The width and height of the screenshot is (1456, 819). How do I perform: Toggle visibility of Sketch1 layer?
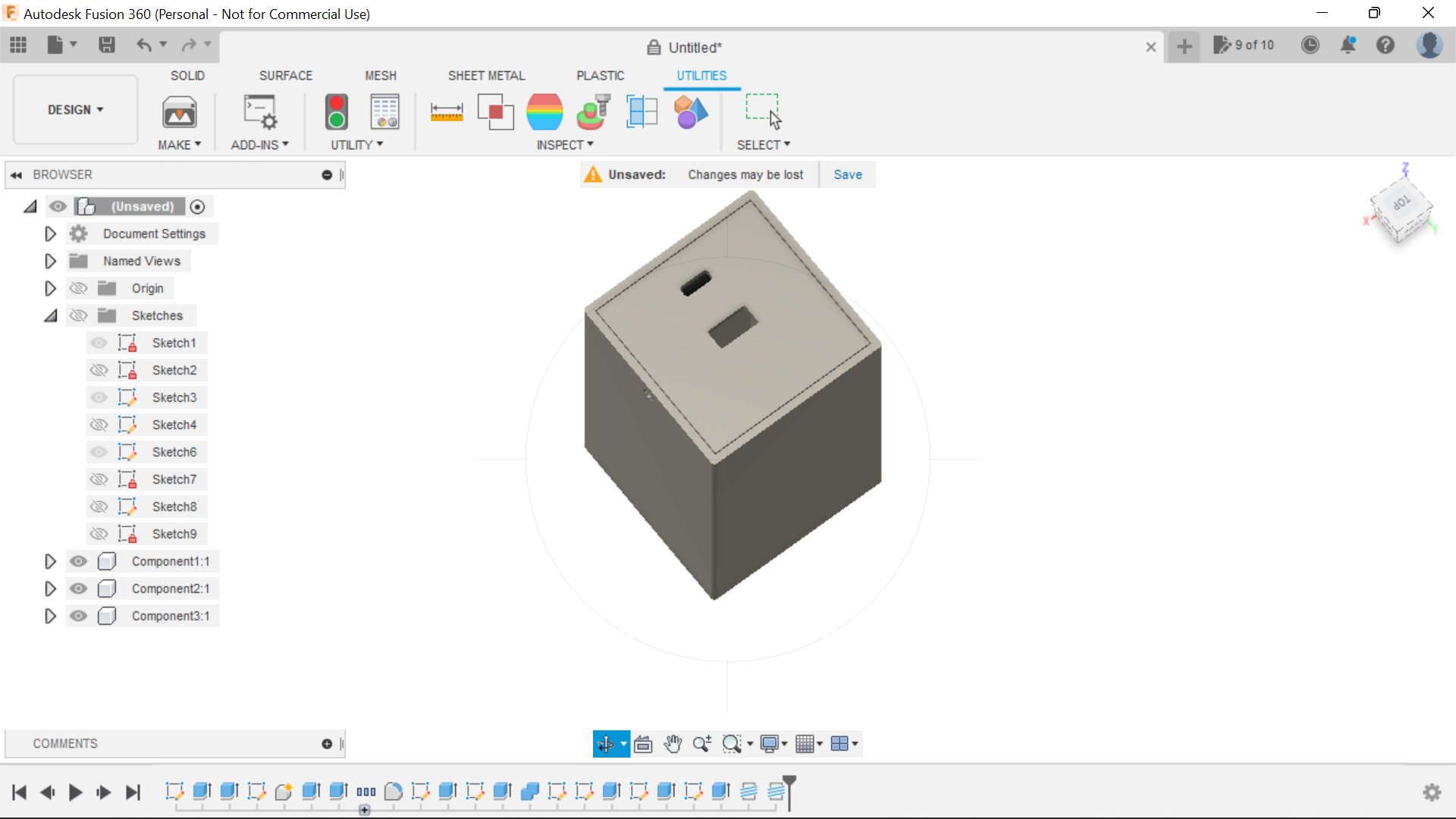point(99,343)
